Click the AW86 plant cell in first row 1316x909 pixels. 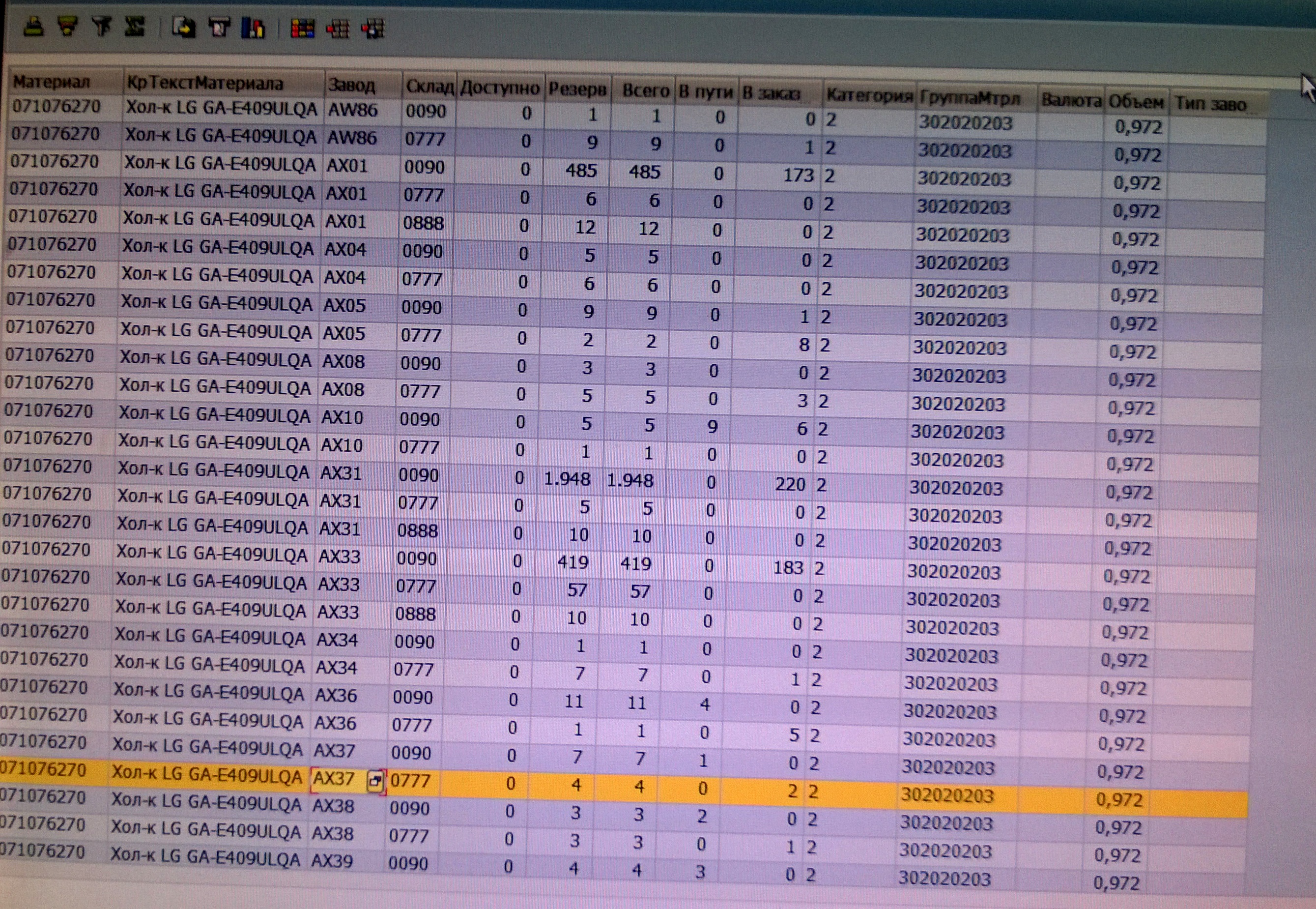pos(352,109)
